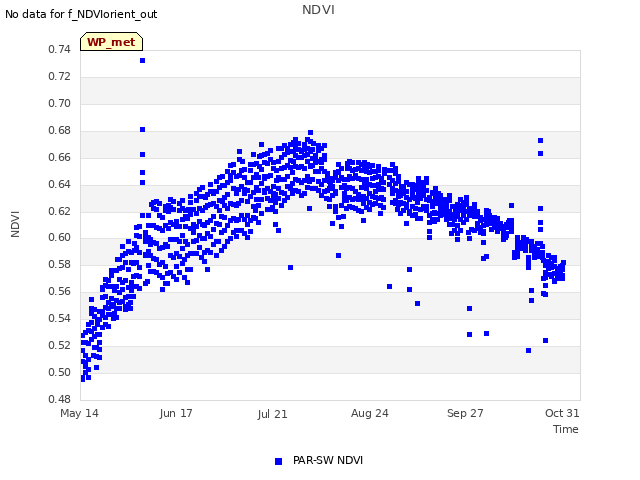Click the Time axis title

point(565,429)
